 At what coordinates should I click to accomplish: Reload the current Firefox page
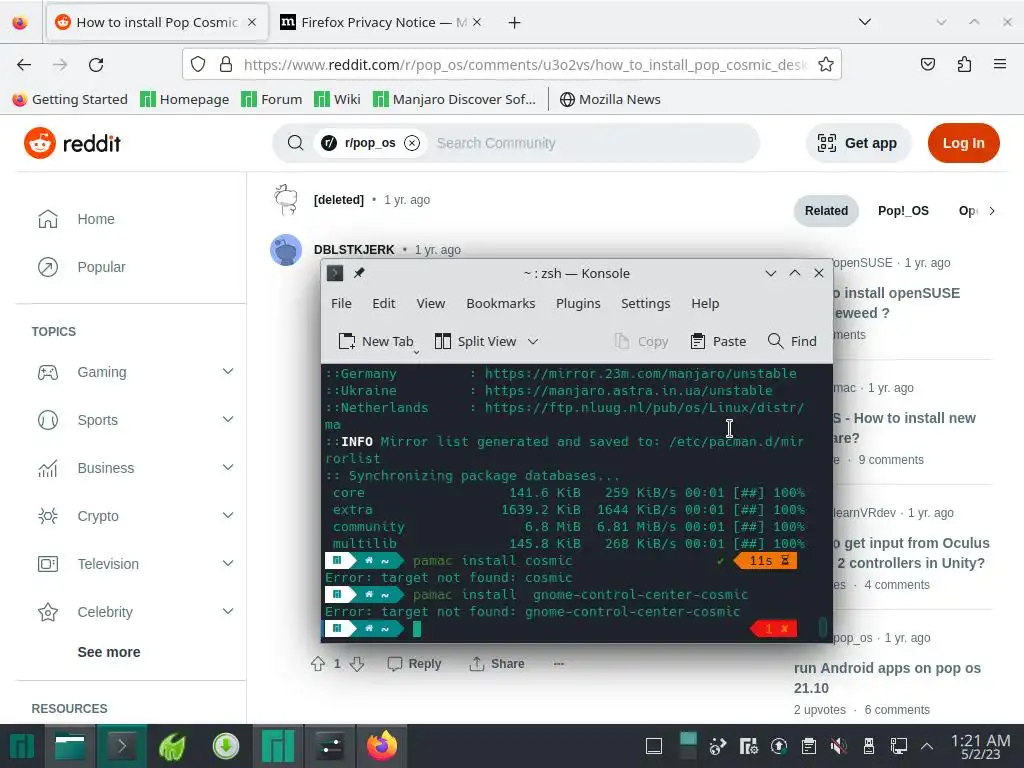(96, 65)
